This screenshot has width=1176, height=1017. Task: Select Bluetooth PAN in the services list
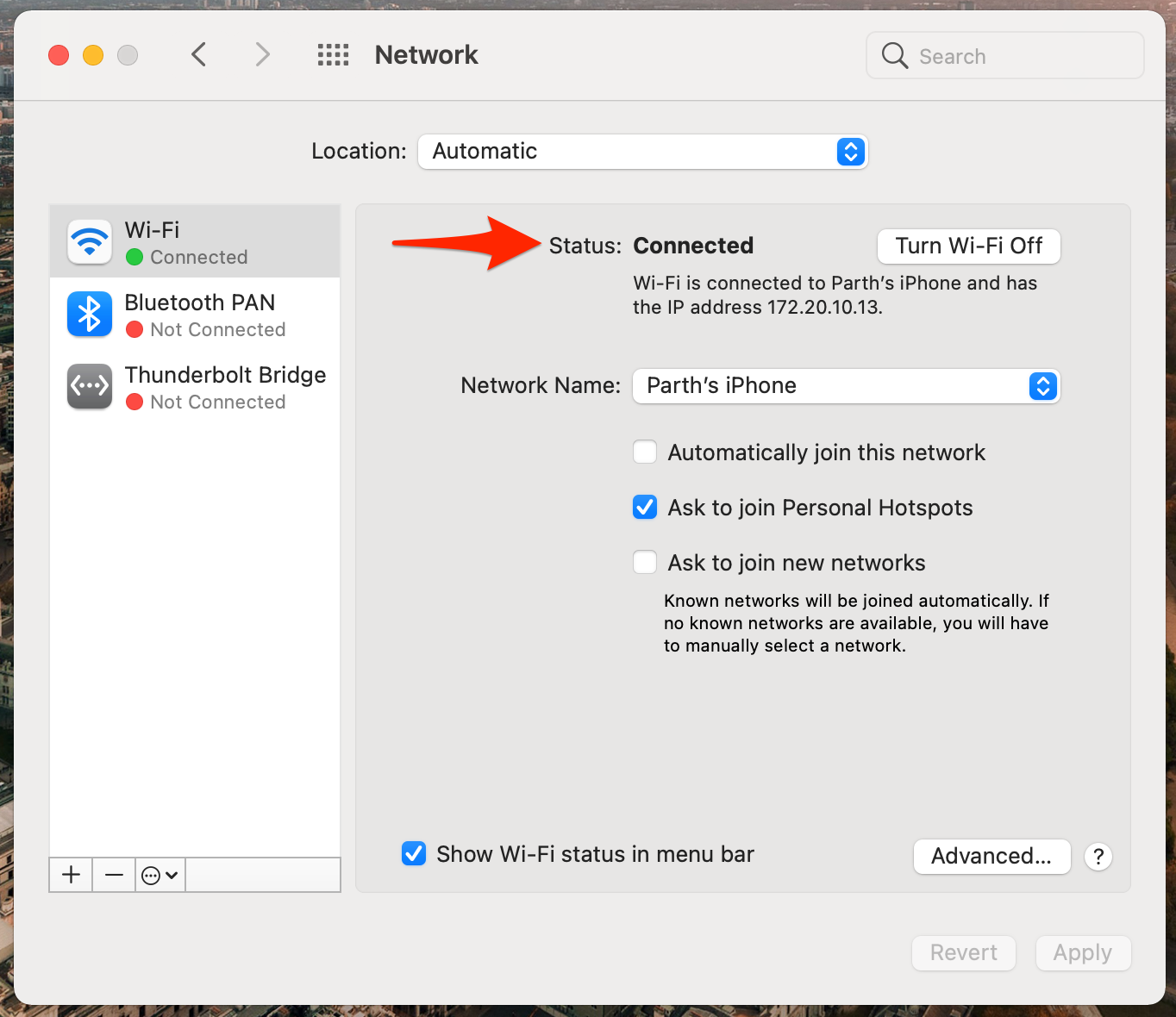point(200,315)
